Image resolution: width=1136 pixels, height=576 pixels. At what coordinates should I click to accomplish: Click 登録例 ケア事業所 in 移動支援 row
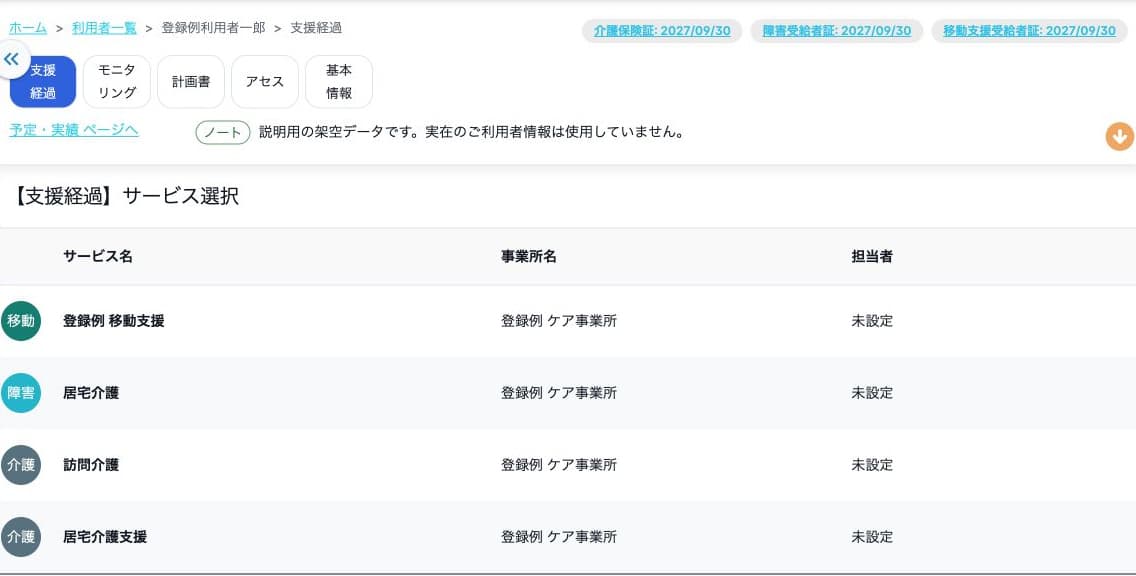point(559,321)
